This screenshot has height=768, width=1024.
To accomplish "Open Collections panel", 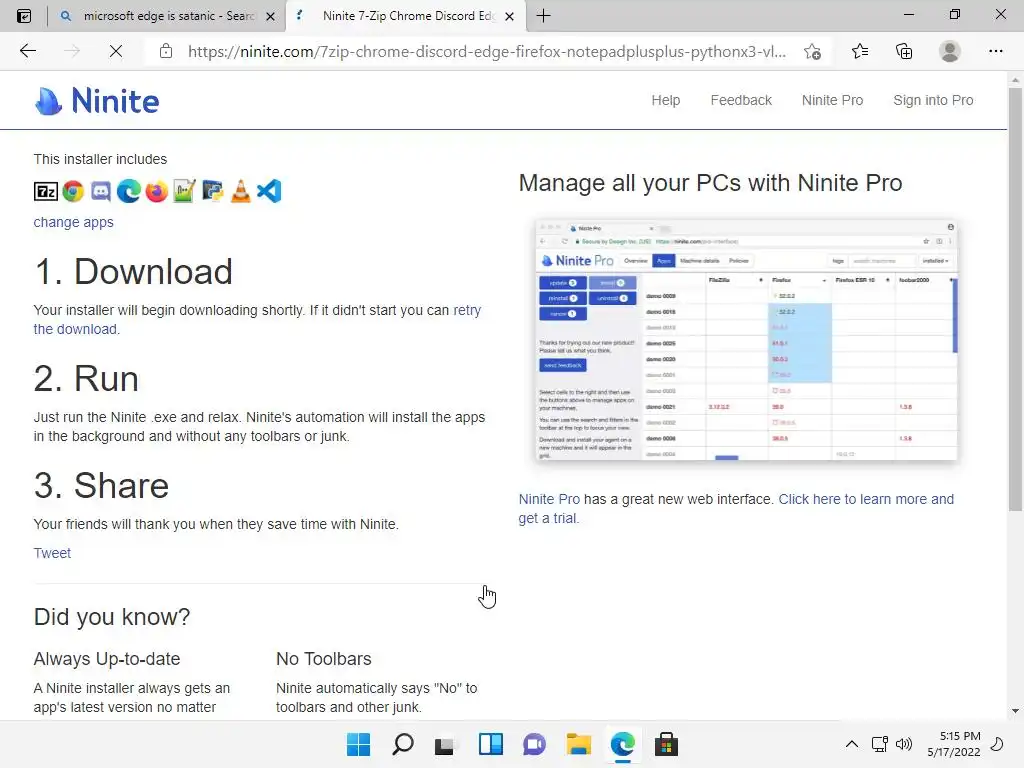I will coord(904,51).
